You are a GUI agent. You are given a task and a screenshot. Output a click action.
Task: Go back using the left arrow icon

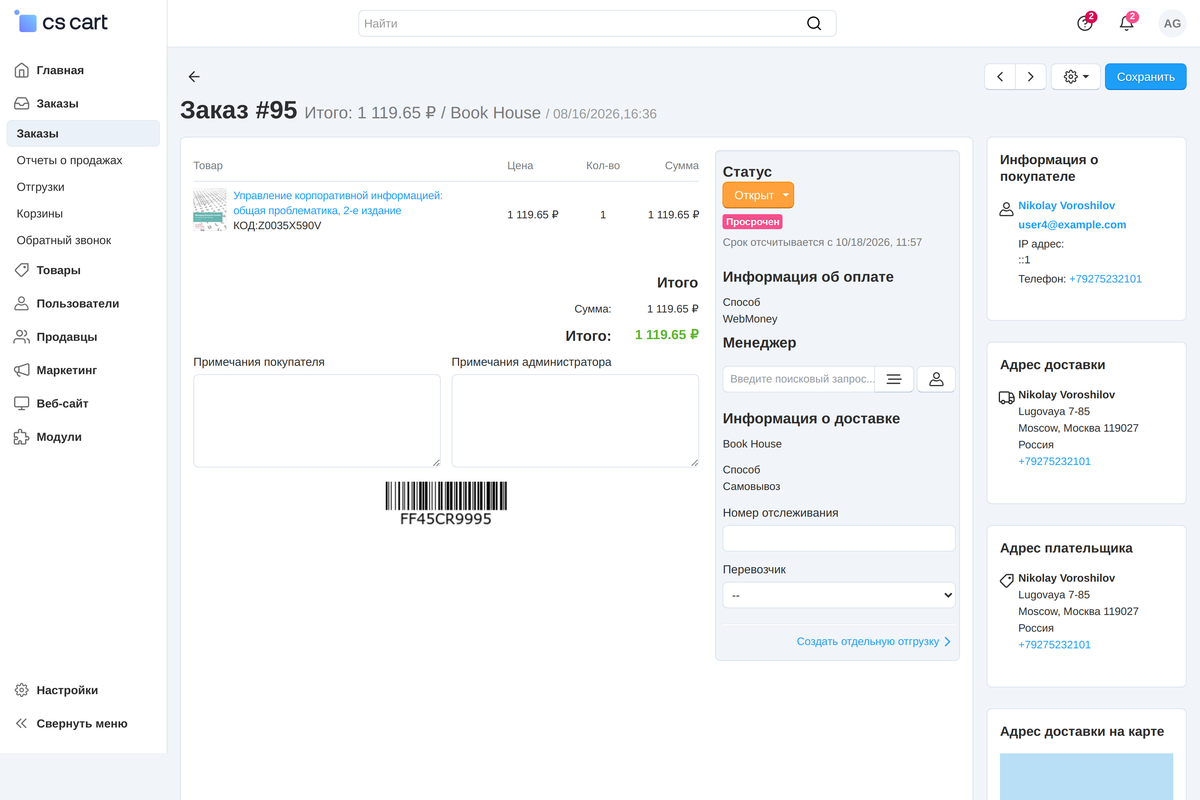point(194,77)
